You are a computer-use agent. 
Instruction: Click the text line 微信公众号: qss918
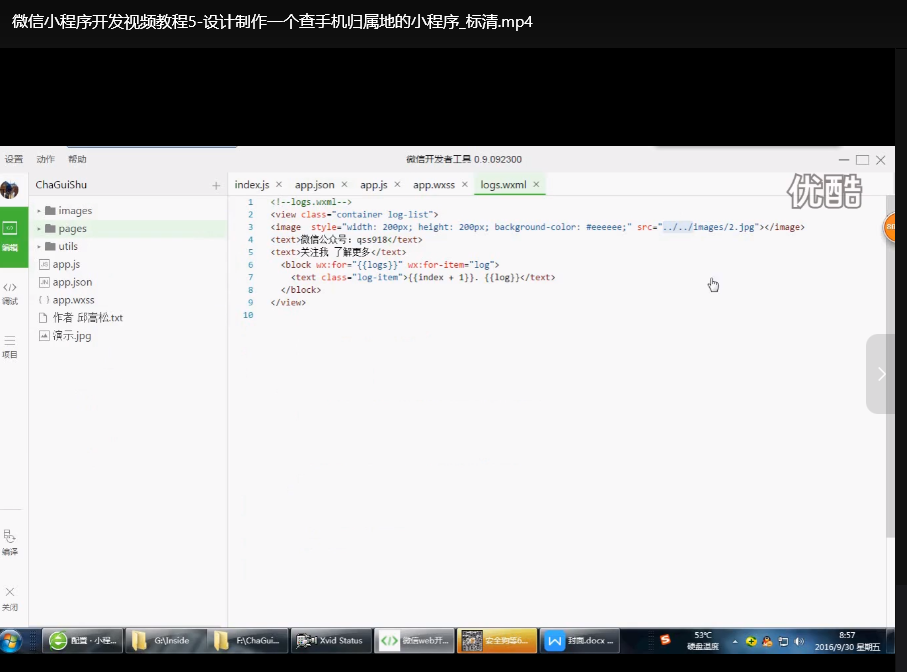(x=346, y=239)
